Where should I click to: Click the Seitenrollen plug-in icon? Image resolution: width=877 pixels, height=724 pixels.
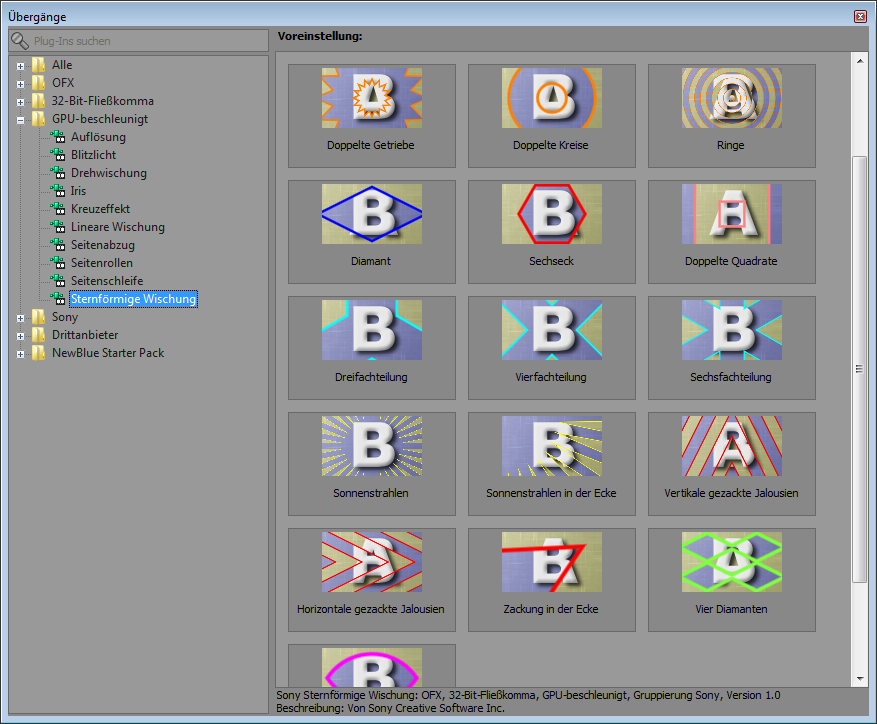pyautogui.click(x=58, y=263)
